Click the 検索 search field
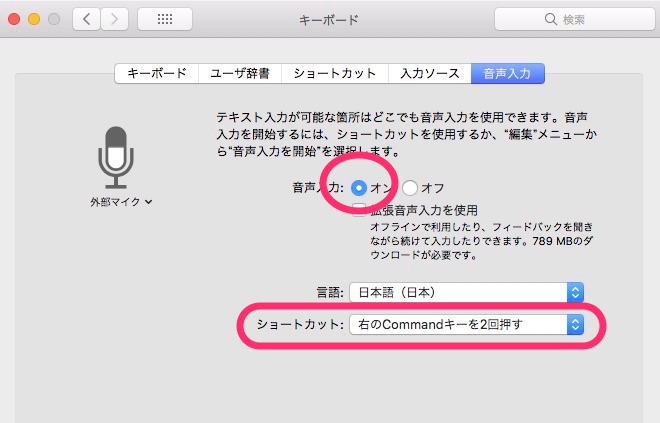 coord(575,19)
